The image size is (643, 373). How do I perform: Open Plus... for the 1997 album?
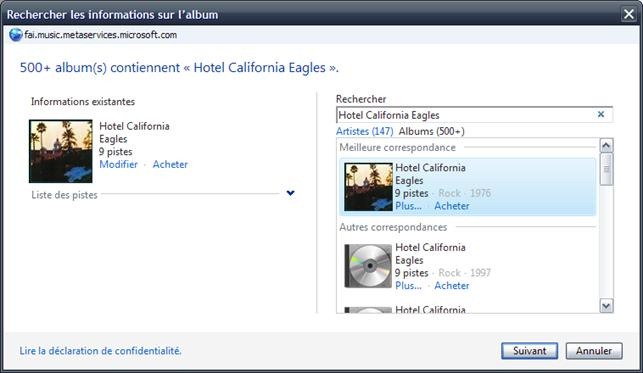tap(408, 286)
